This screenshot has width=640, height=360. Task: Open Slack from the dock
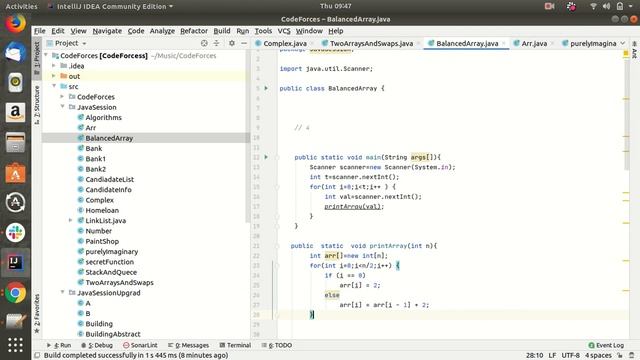(x=15, y=233)
